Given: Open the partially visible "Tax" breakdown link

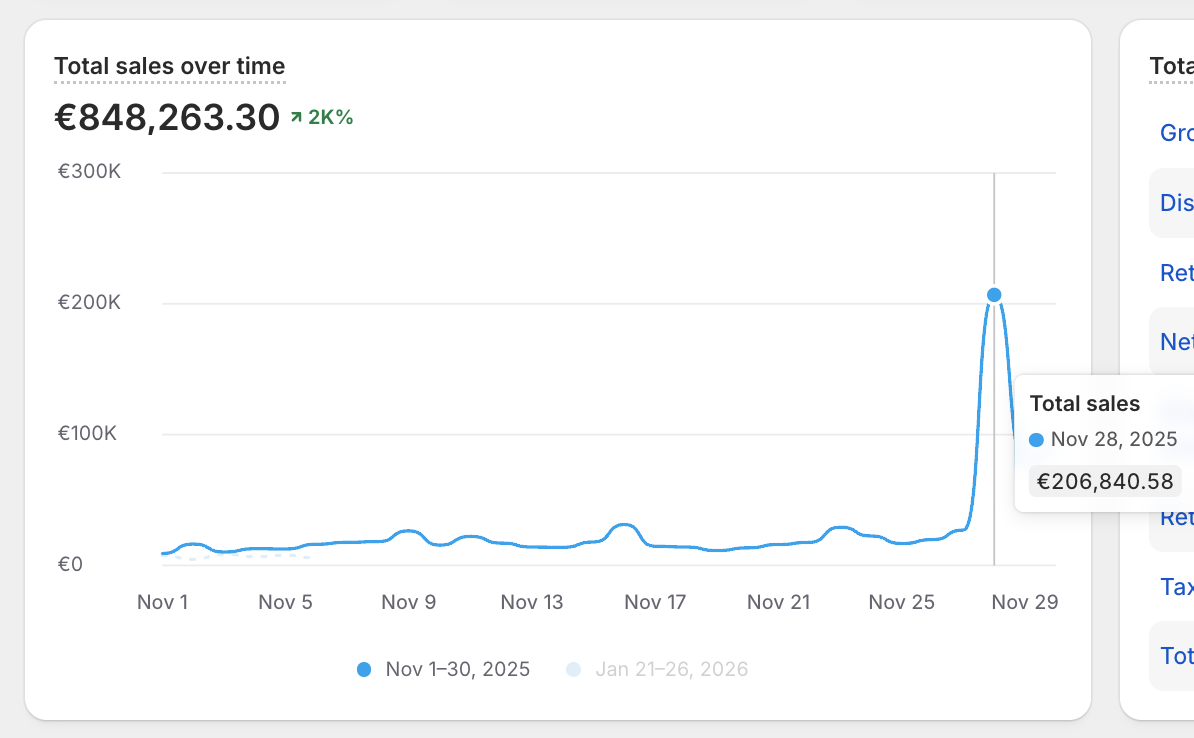Looking at the screenshot, I should point(1176,587).
